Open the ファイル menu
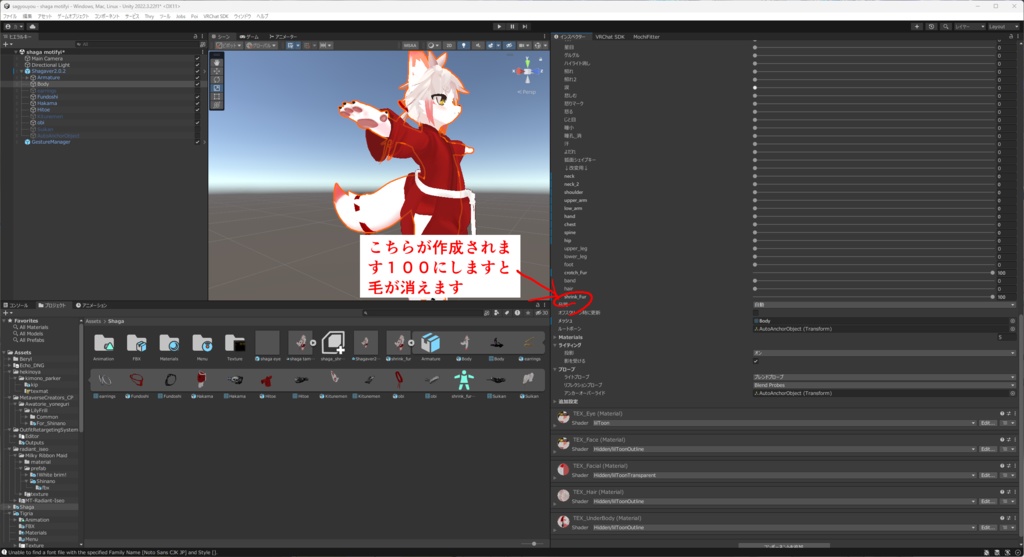The height and width of the screenshot is (557, 1024). [x=10, y=16]
